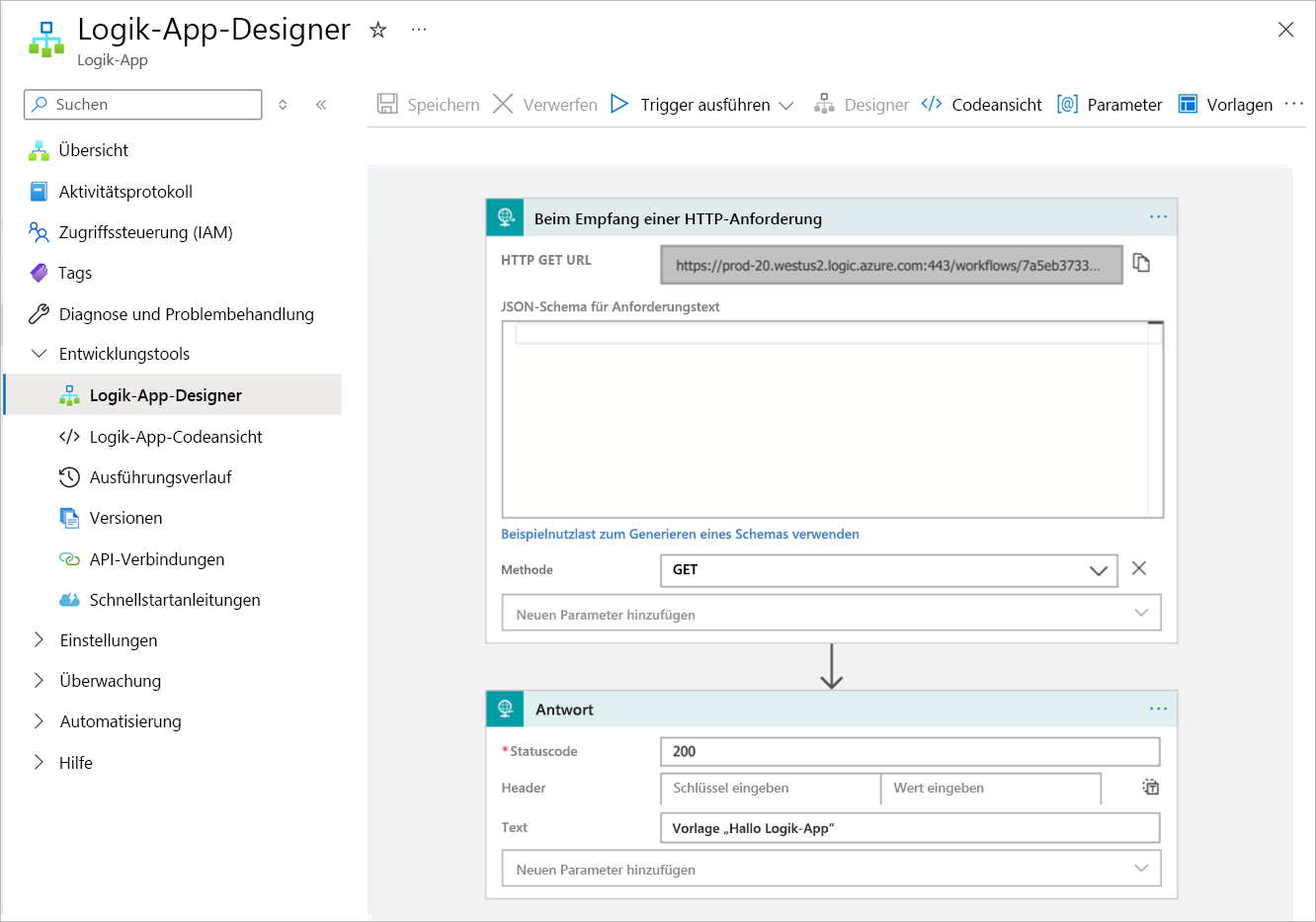Open HTTP trigger card ellipsis menu
The image size is (1316, 922).
pyautogui.click(x=1158, y=216)
